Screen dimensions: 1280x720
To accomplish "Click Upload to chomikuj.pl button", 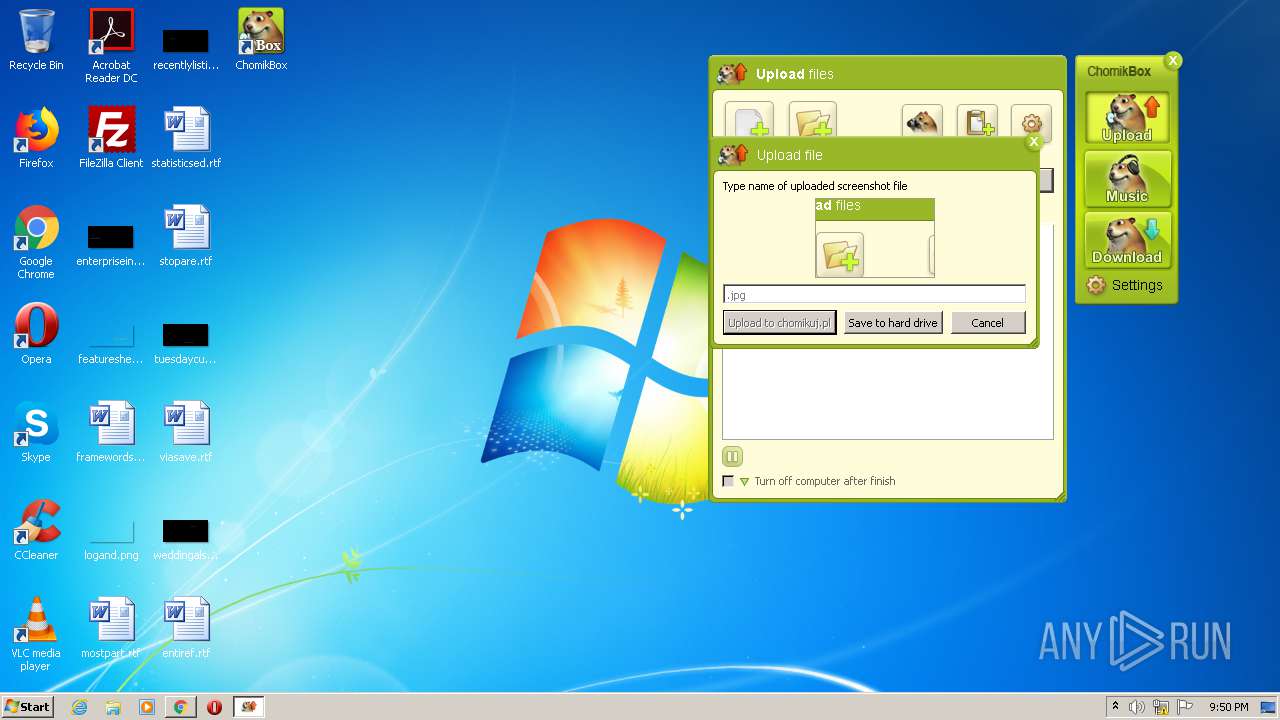I will (x=780, y=323).
